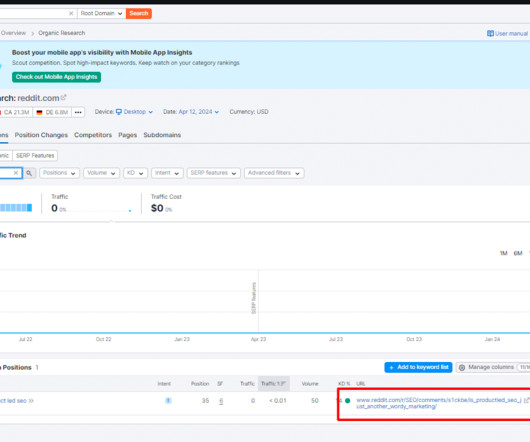The height and width of the screenshot is (442, 530).
Task: Sort table by Volume column
Action: (x=310, y=384)
